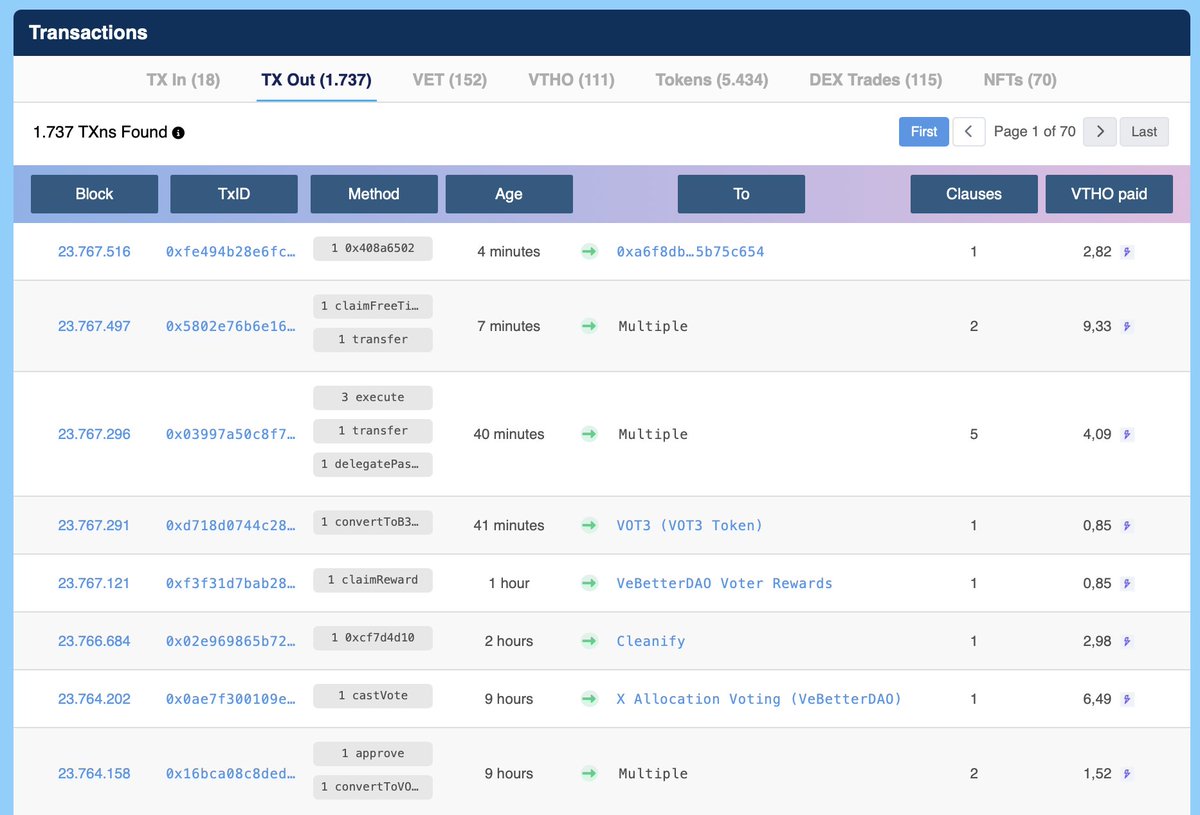Open VeBetterDAO Voter Rewards link
1200x815 pixels.
[x=725, y=583]
